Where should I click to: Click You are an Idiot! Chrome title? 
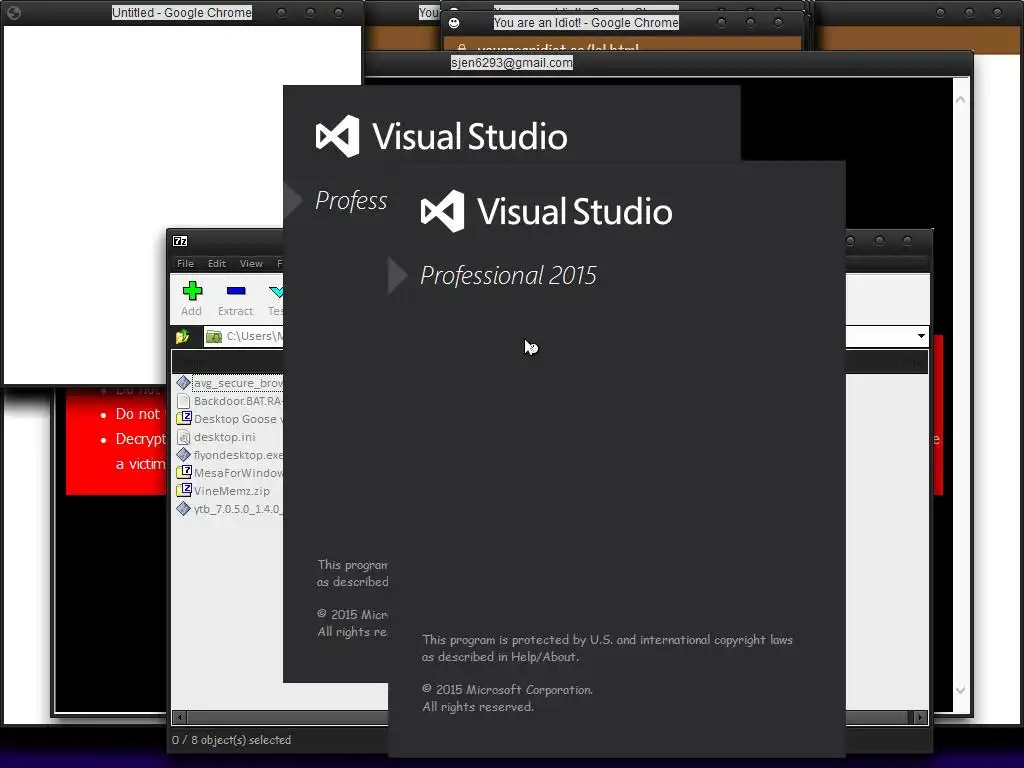pyautogui.click(x=586, y=23)
